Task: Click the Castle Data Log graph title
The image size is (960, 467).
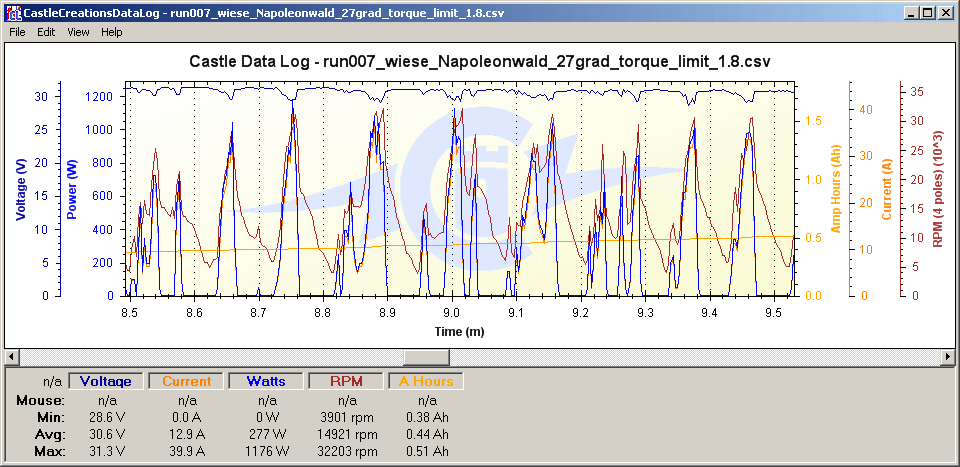Action: (479, 62)
